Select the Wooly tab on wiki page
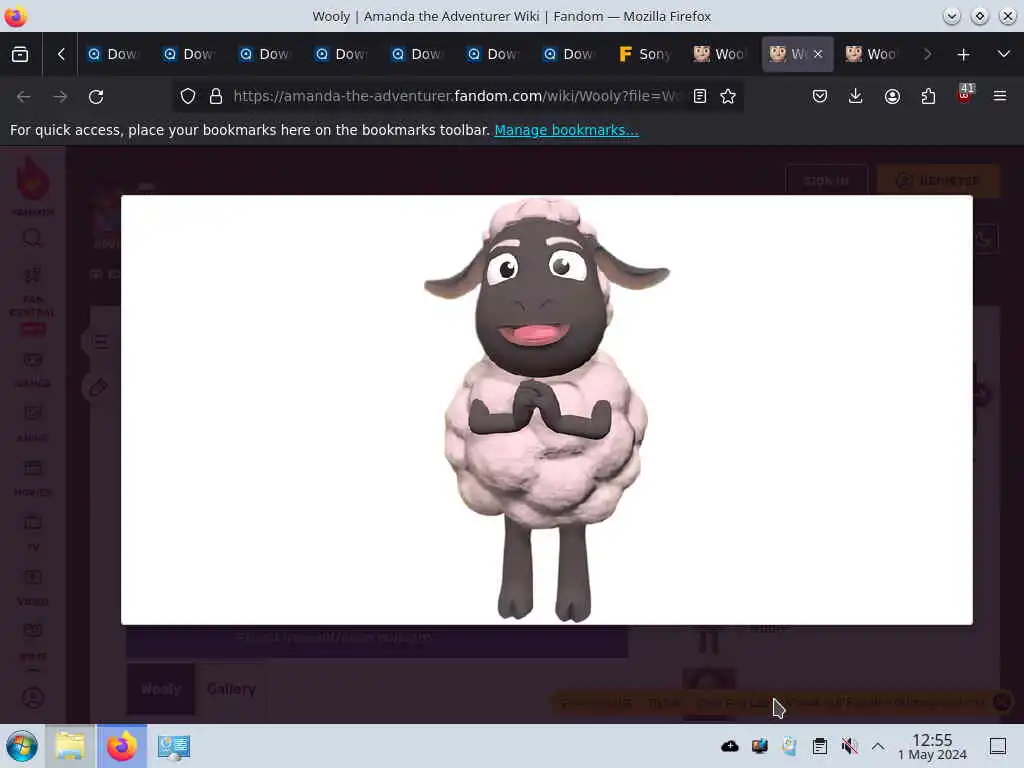Viewport: 1024px width, 768px height. coord(161,689)
